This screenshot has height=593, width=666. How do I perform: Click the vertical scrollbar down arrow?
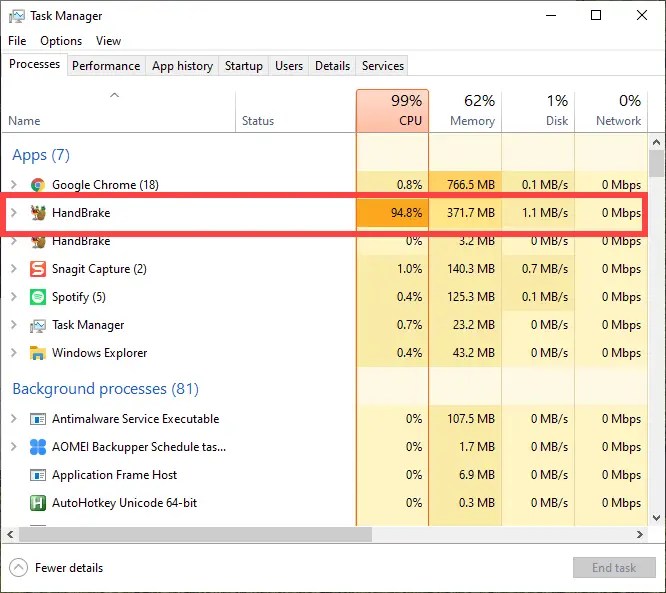click(x=656, y=518)
